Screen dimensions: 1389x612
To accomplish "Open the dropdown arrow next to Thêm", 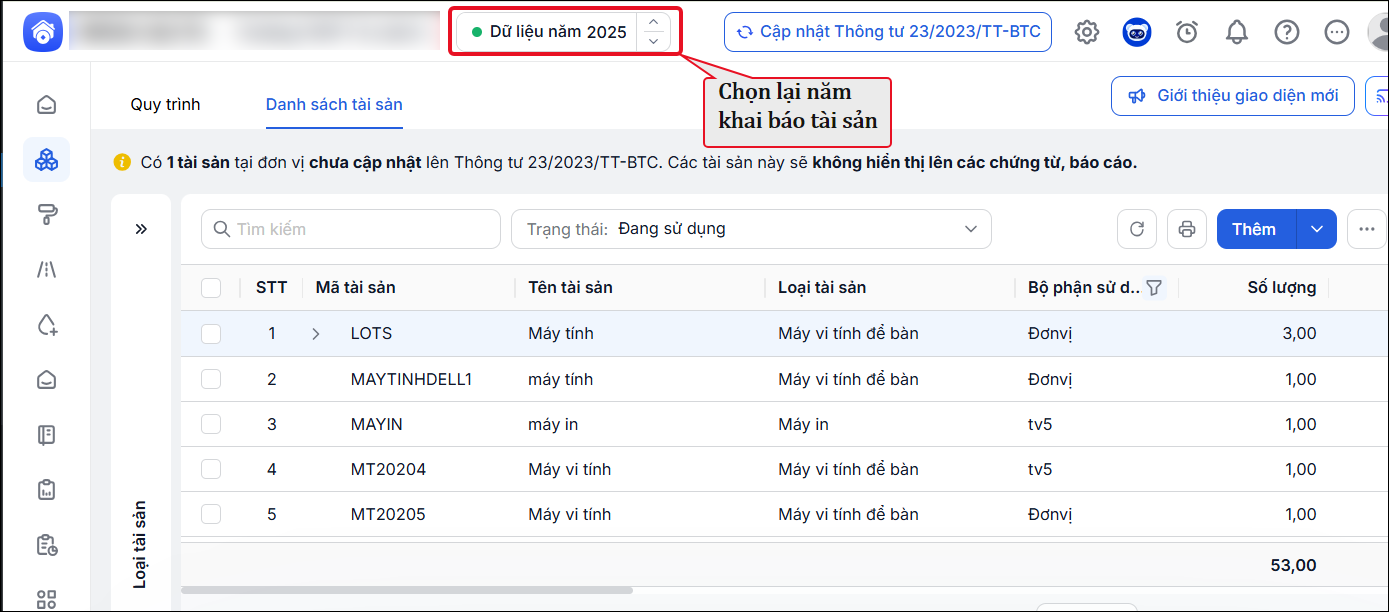I will click(1317, 229).
